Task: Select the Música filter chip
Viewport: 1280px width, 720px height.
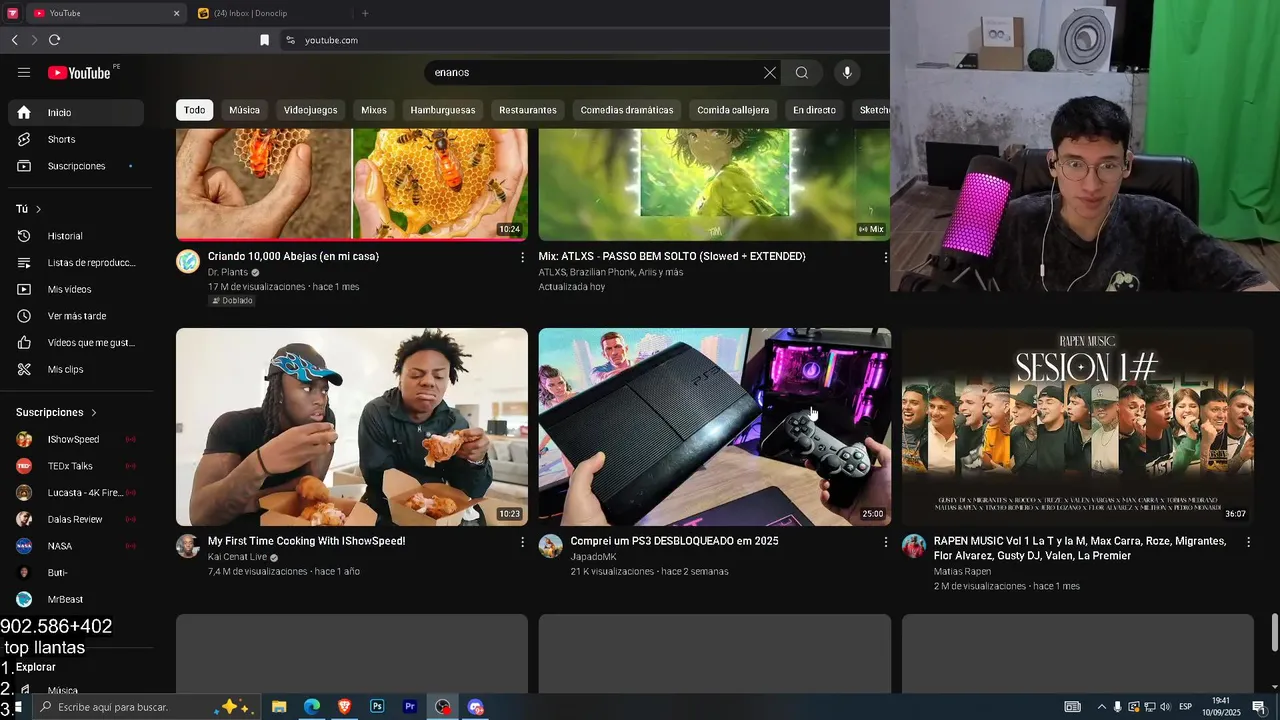Action: point(244,110)
